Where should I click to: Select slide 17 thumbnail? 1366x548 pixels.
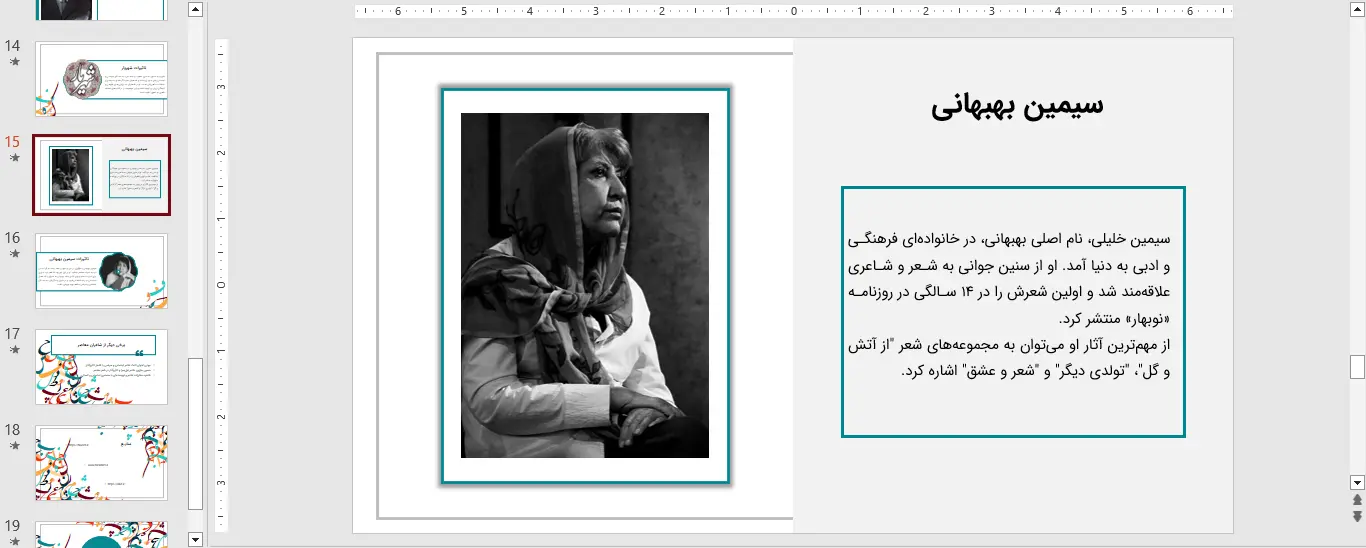pos(101,367)
